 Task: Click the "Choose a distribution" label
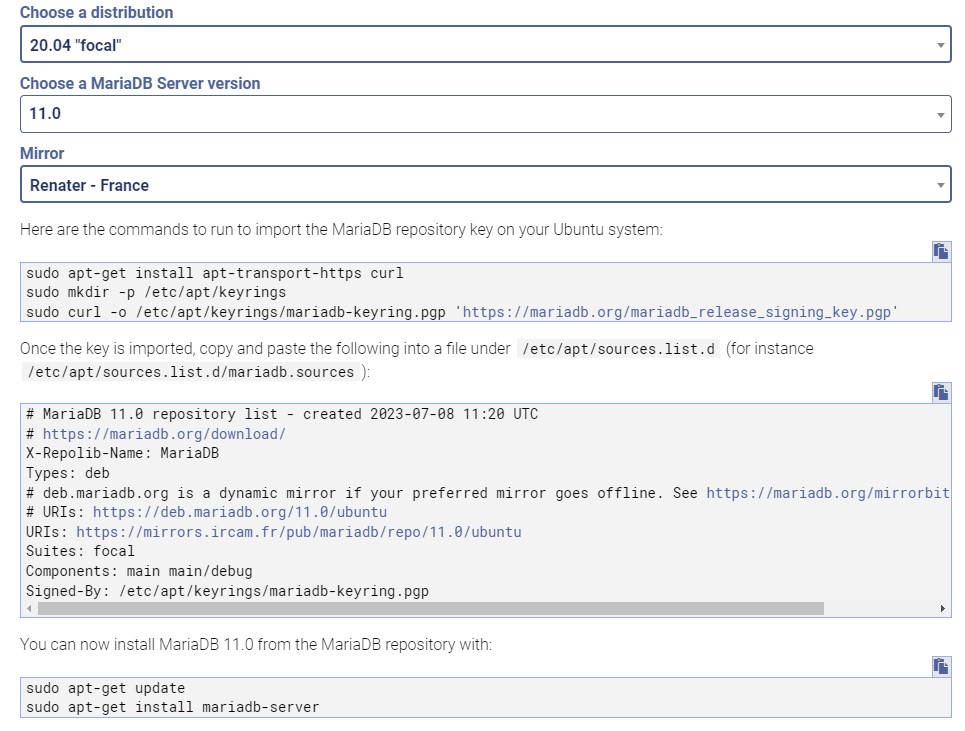96,13
